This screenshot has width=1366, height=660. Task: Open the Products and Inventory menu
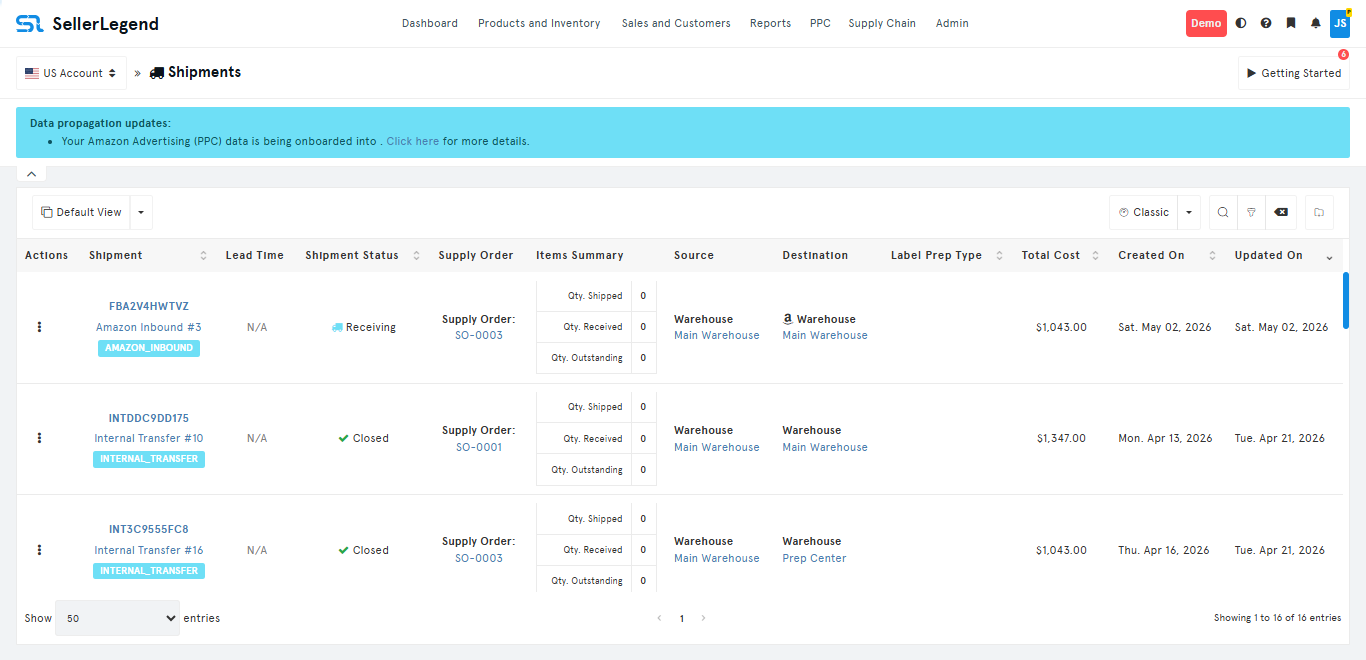[539, 23]
